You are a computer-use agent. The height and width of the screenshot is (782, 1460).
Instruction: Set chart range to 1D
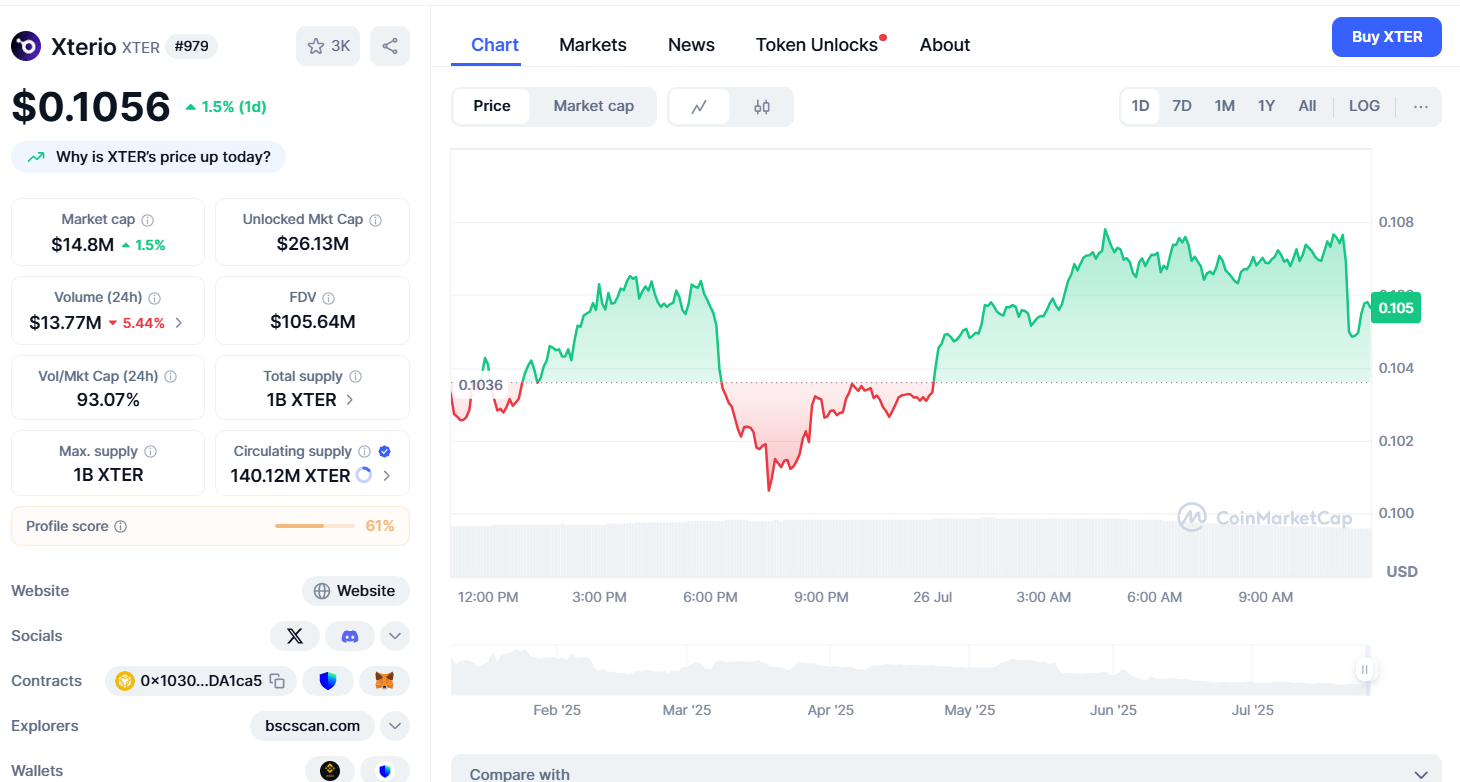tap(1140, 106)
